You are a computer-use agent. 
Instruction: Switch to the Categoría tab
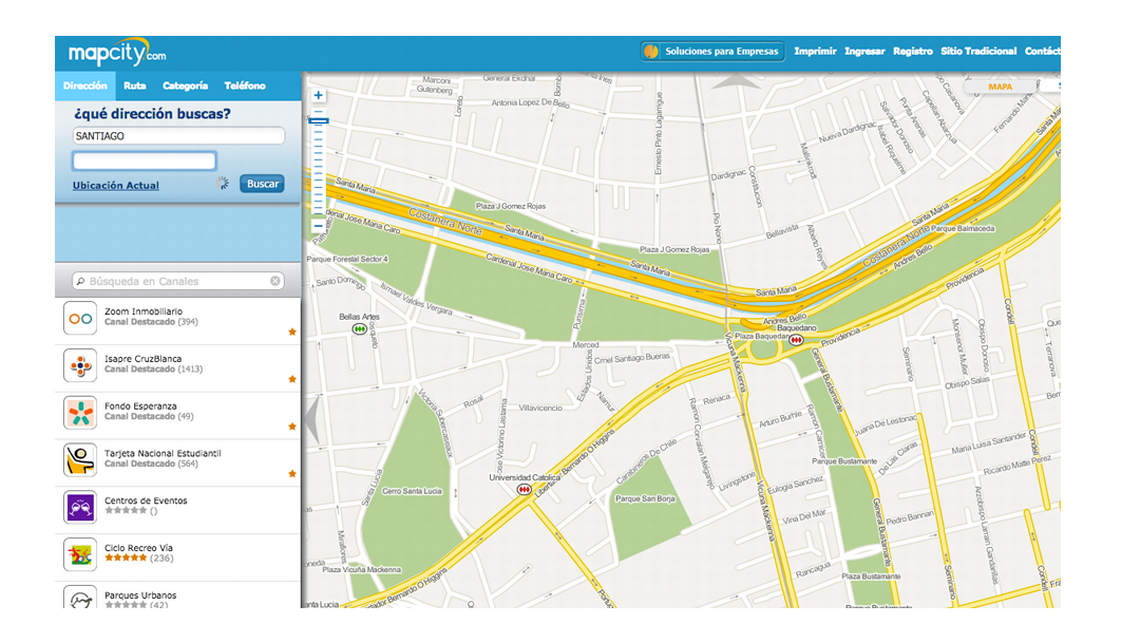(185, 86)
